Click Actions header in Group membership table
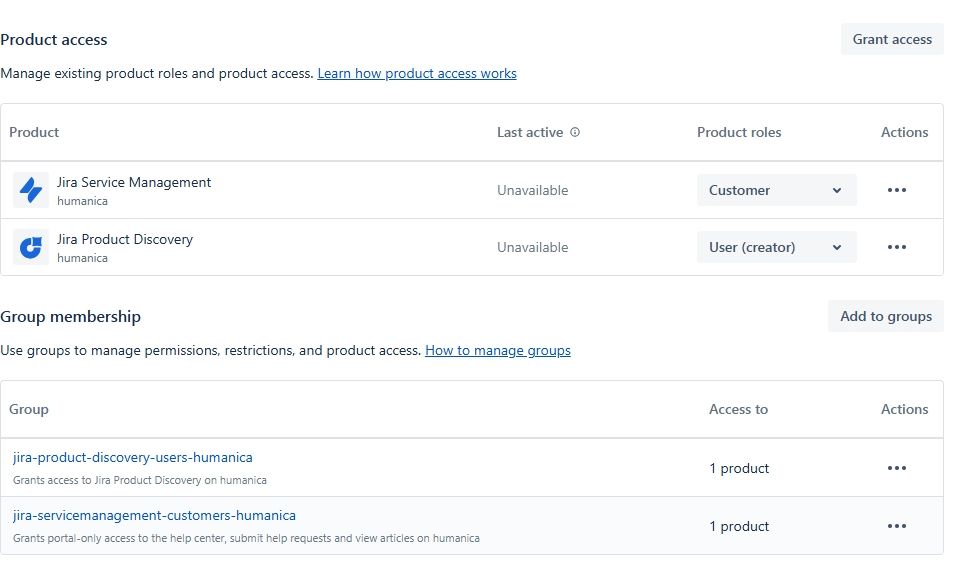The height and width of the screenshot is (561, 971). click(904, 409)
